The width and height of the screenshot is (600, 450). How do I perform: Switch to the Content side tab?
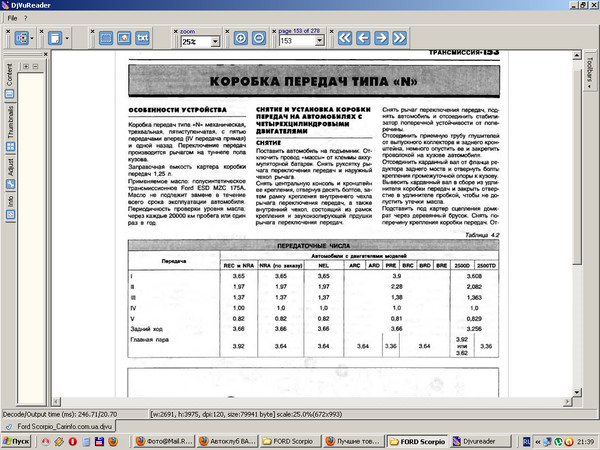click(x=10, y=82)
